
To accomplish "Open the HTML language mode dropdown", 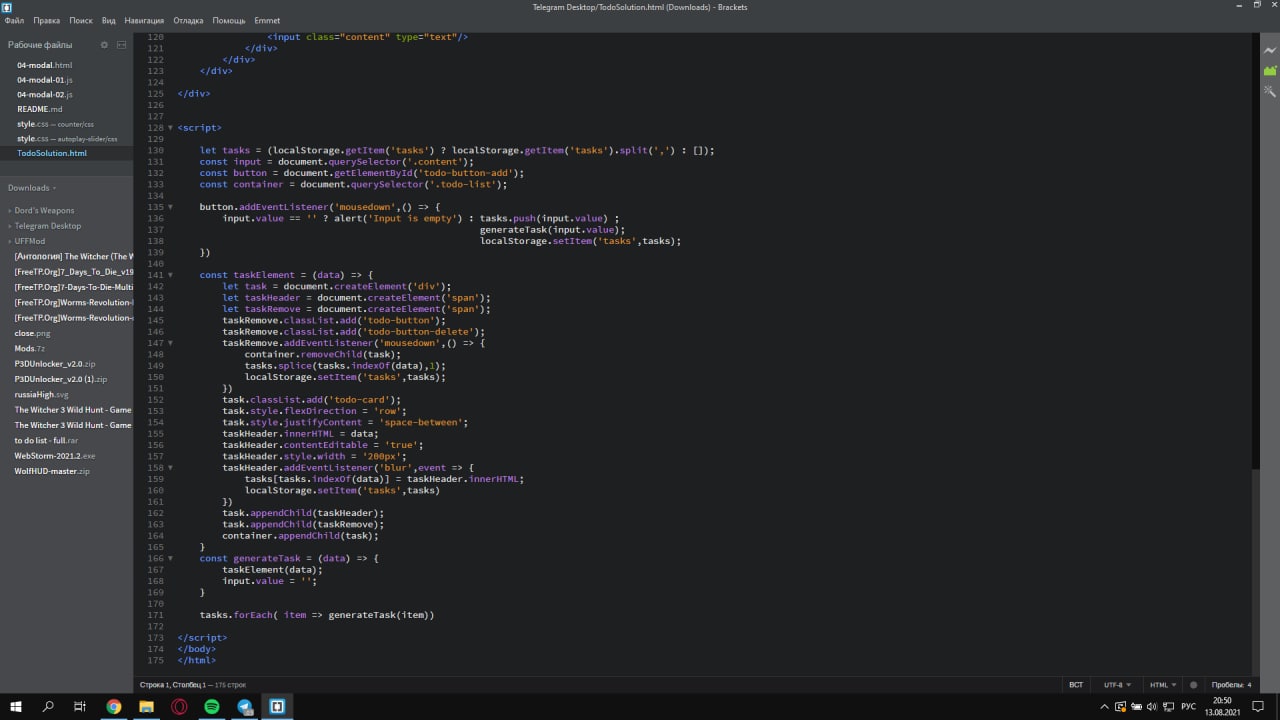I will (x=1162, y=685).
